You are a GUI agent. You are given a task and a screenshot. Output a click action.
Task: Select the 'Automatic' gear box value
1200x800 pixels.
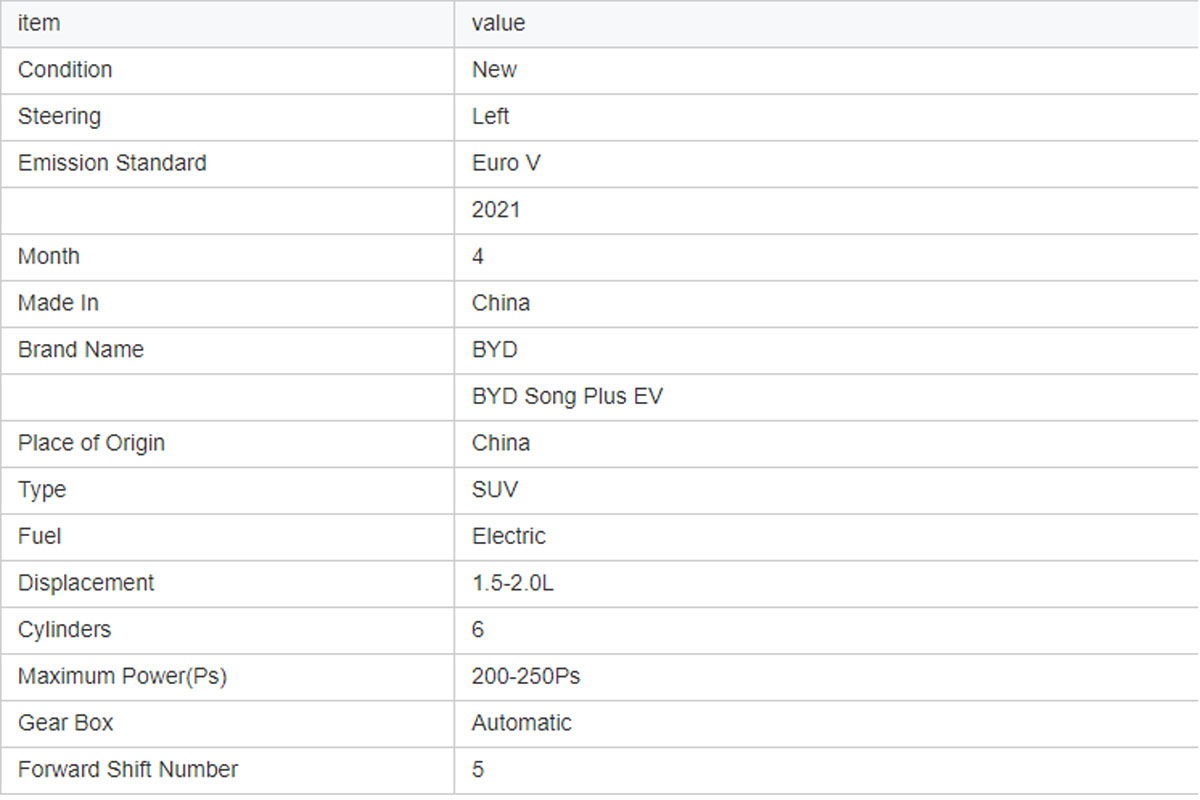521,723
